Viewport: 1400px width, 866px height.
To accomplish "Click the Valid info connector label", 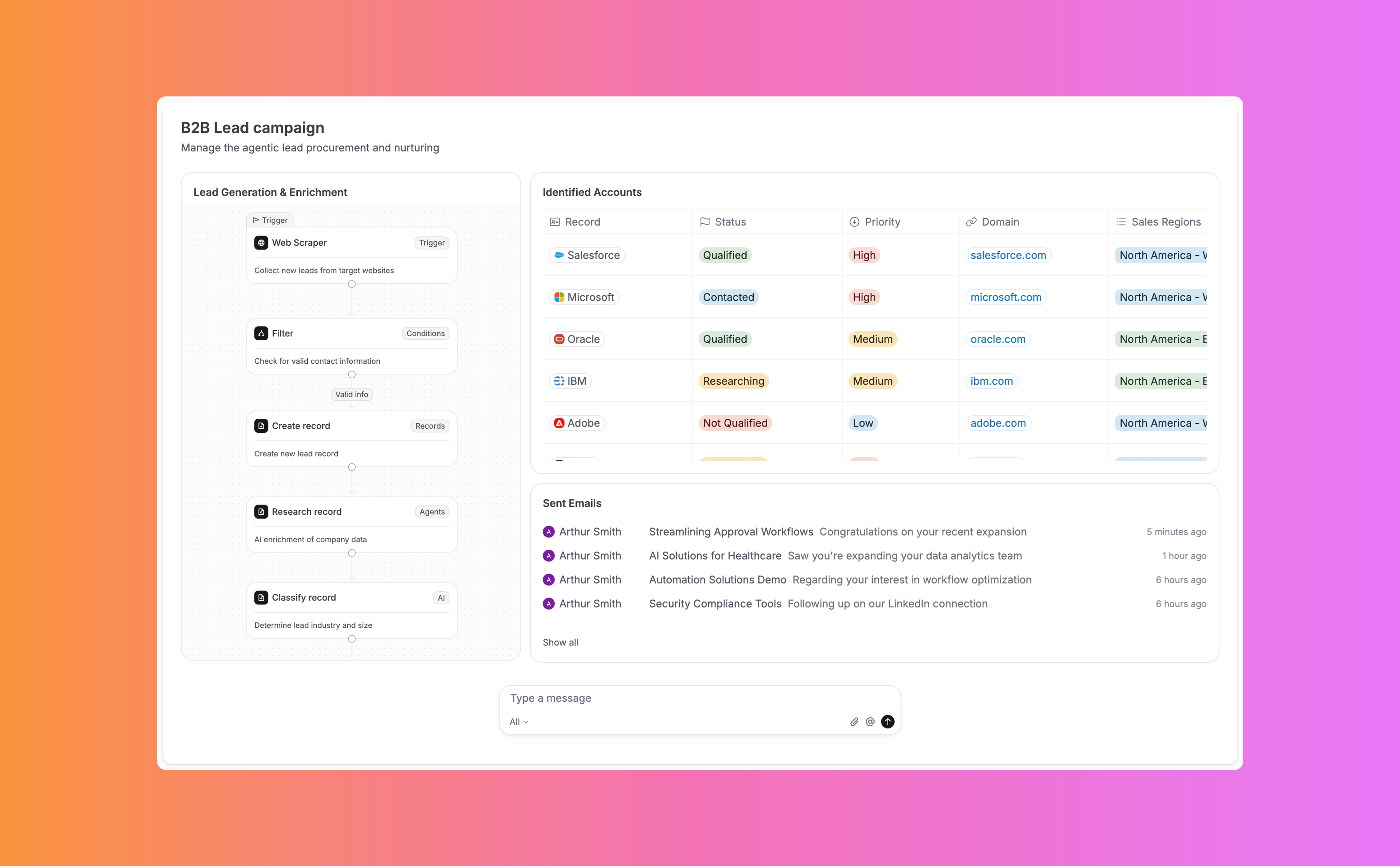I will coord(351,394).
